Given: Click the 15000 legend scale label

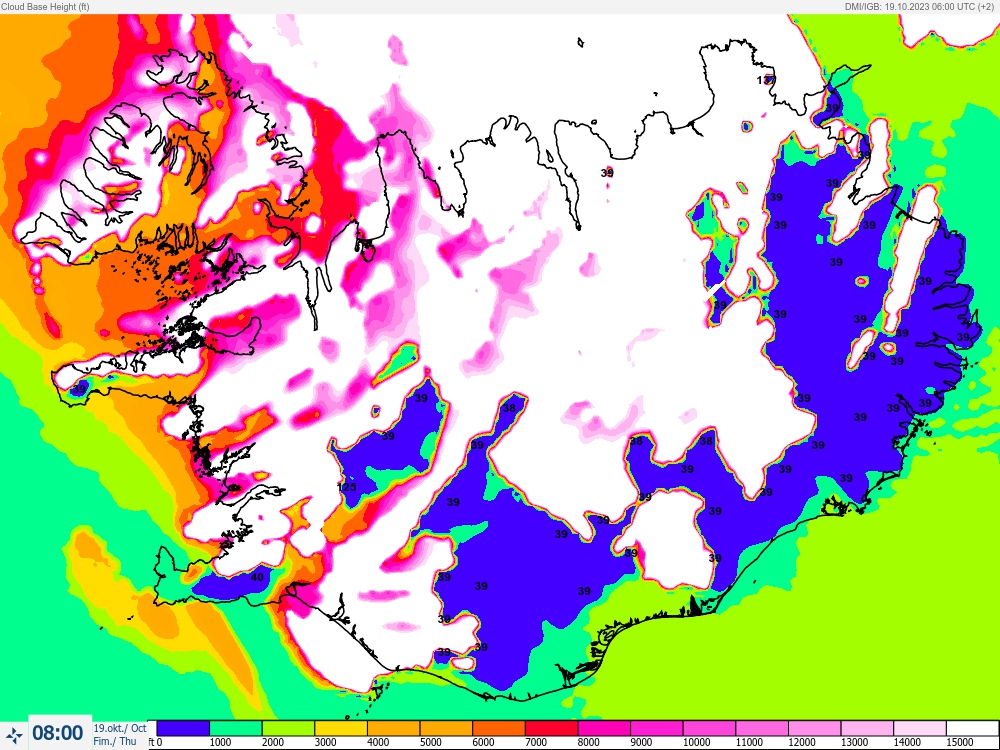Looking at the screenshot, I should [x=960, y=742].
